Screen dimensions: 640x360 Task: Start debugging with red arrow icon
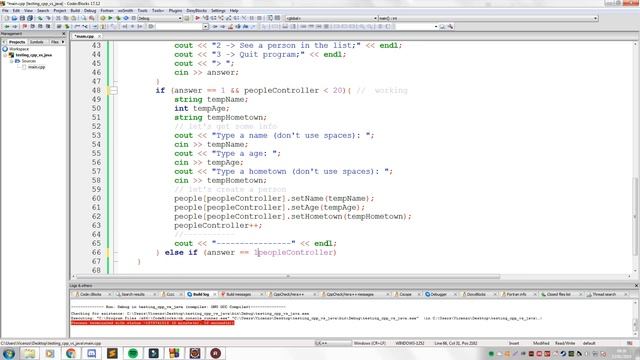[x=198, y=18]
